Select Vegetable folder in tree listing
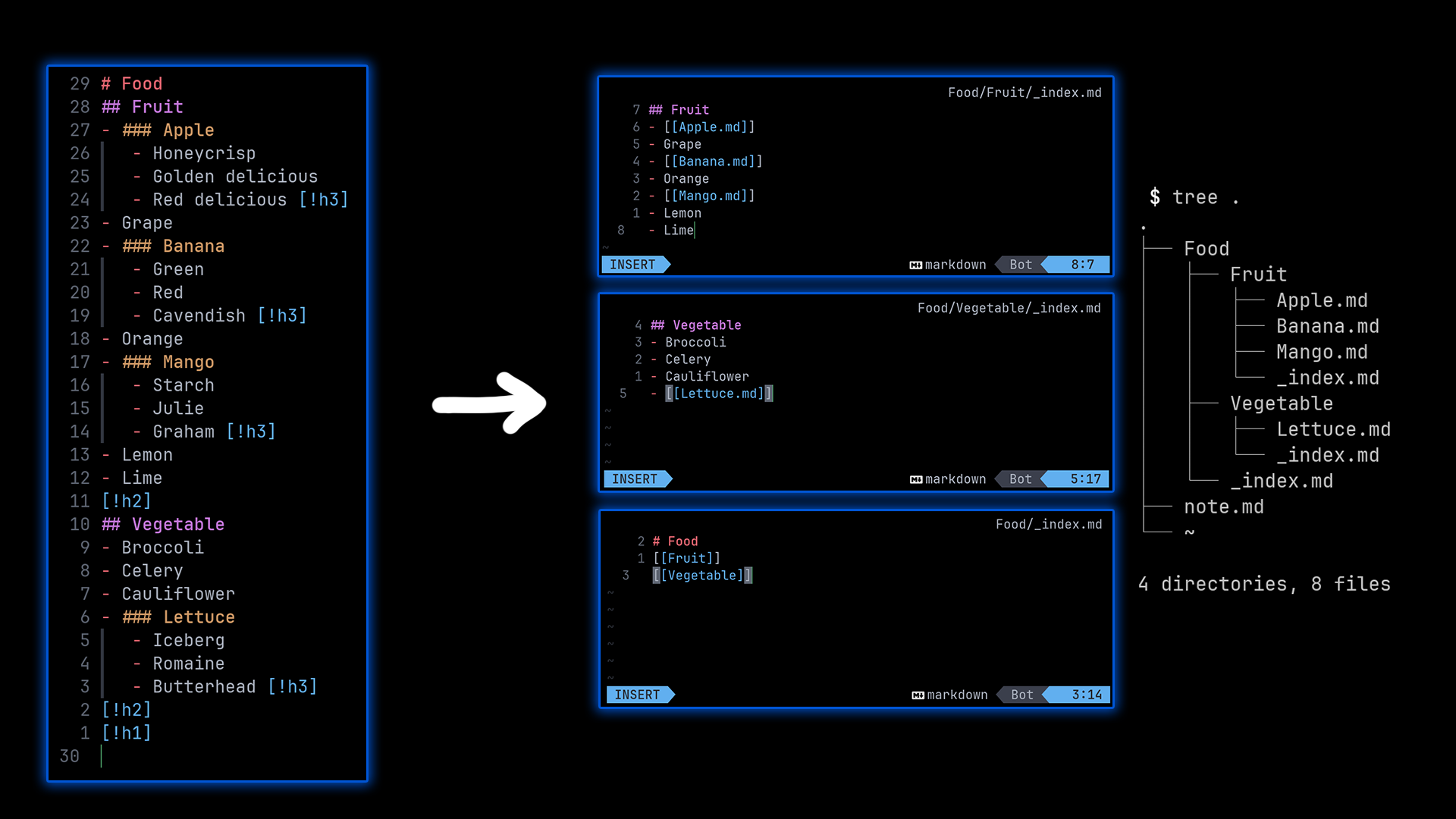Viewport: 1456px width, 819px height. coord(1281,403)
